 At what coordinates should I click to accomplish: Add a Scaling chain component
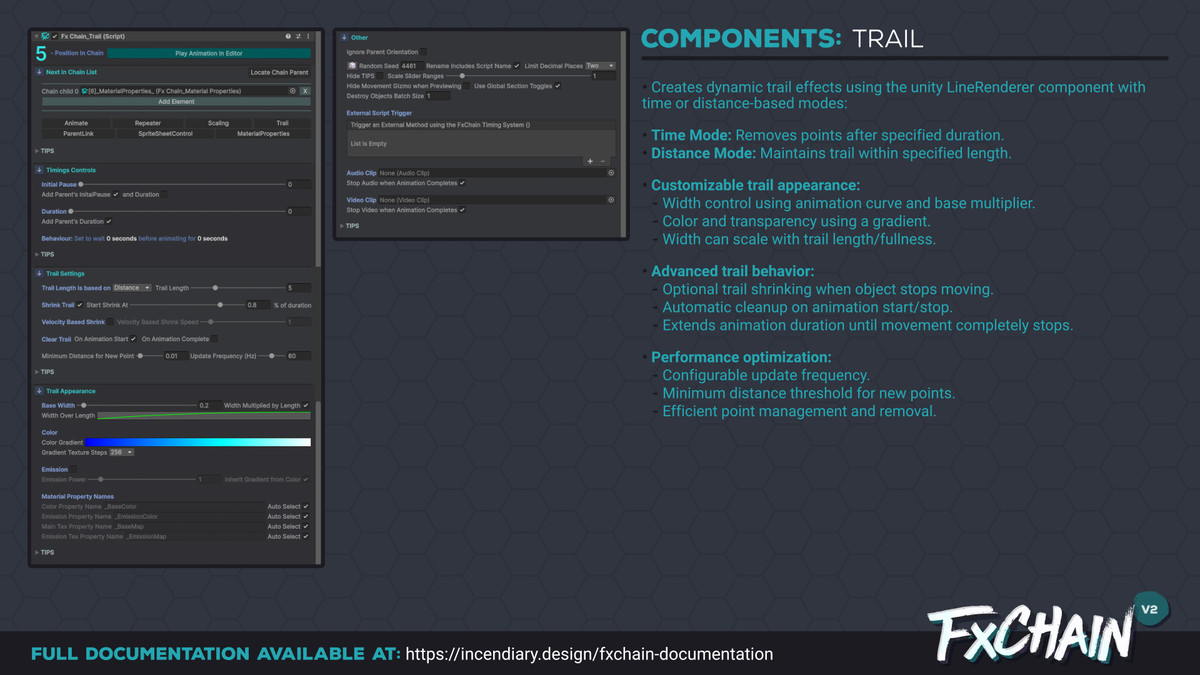218,123
